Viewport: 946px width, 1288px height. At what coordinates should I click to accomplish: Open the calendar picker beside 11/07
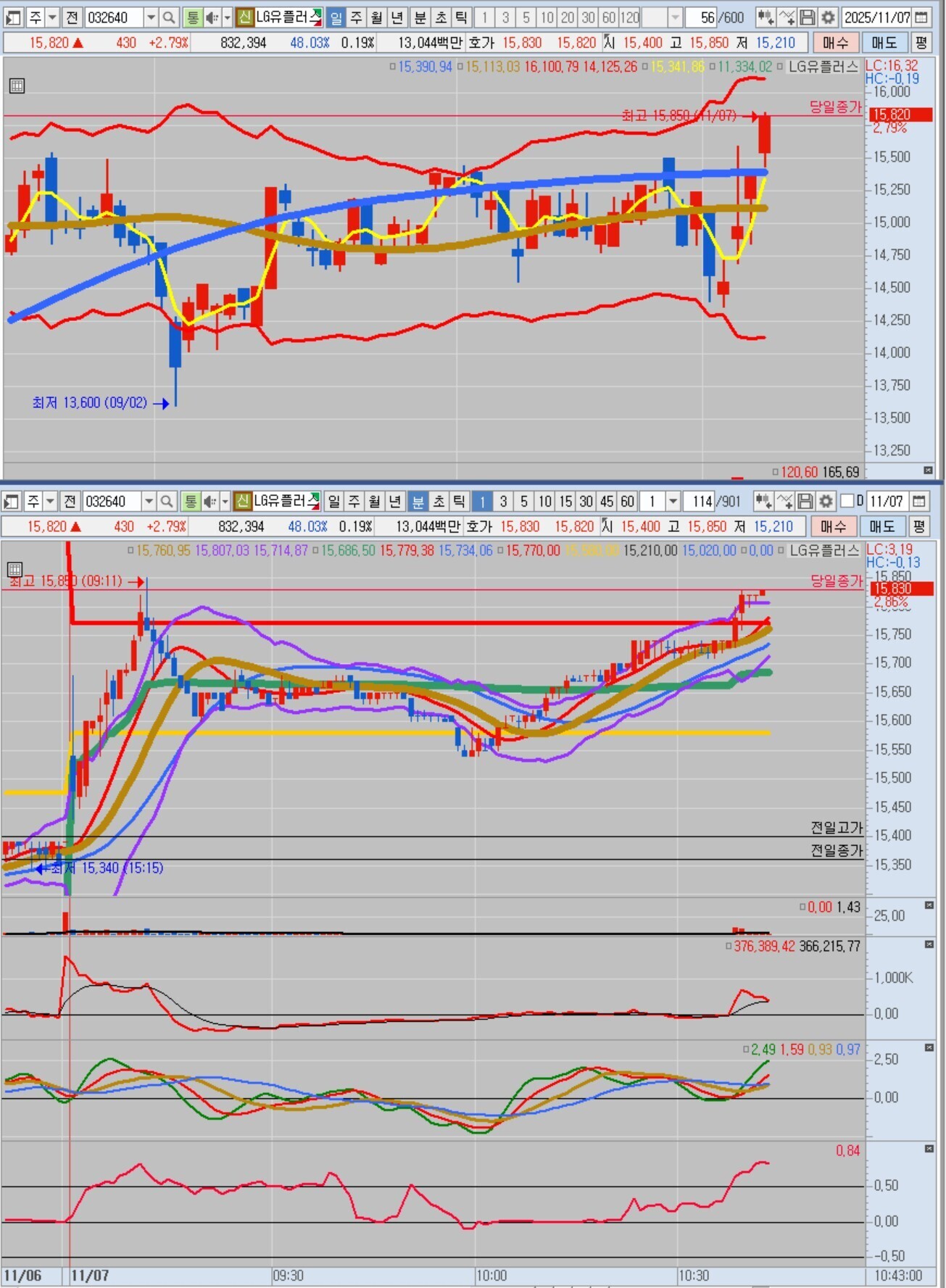coord(919,501)
